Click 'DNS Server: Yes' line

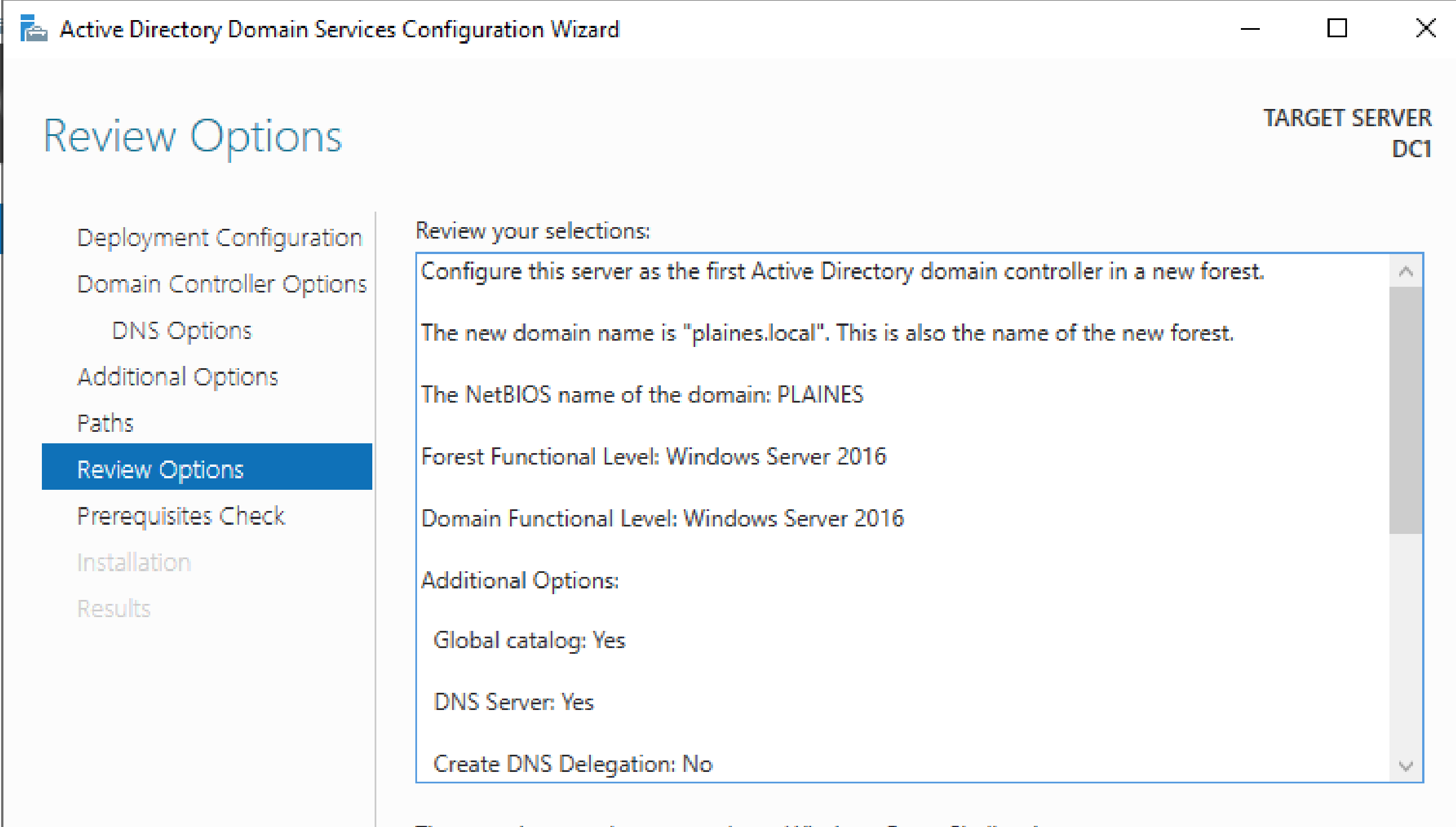point(513,702)
